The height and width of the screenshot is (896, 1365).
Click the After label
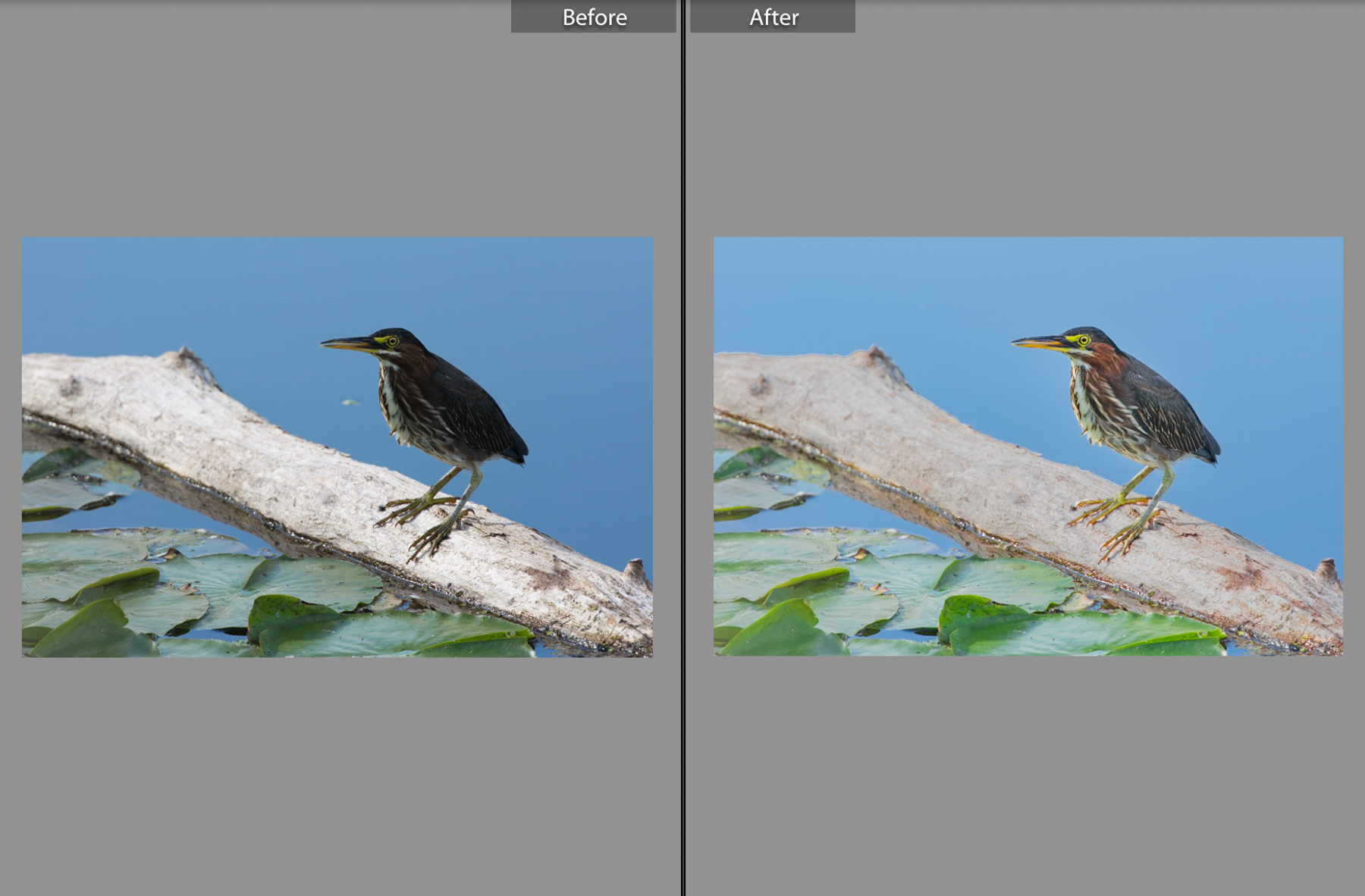pos(773,17)
